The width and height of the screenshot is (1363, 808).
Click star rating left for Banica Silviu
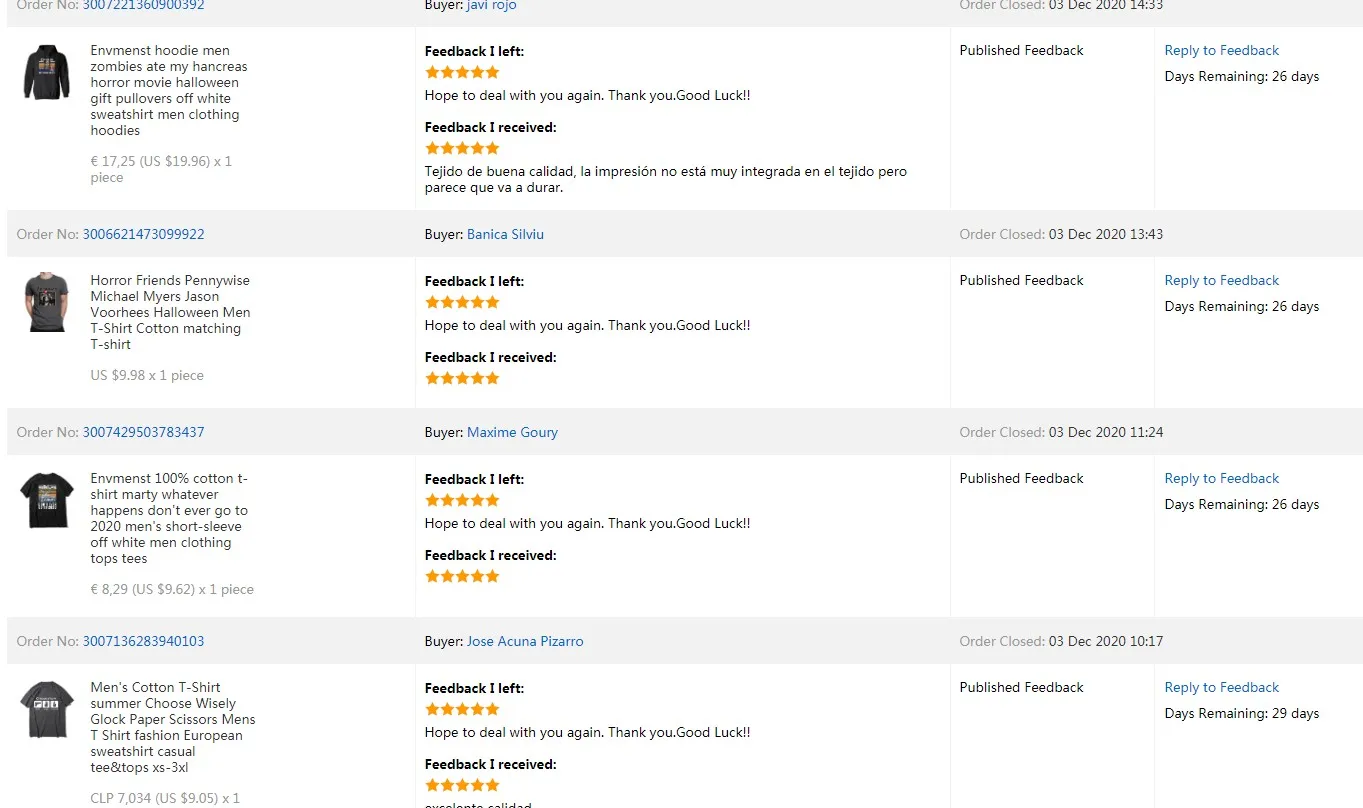pos(462,302)
